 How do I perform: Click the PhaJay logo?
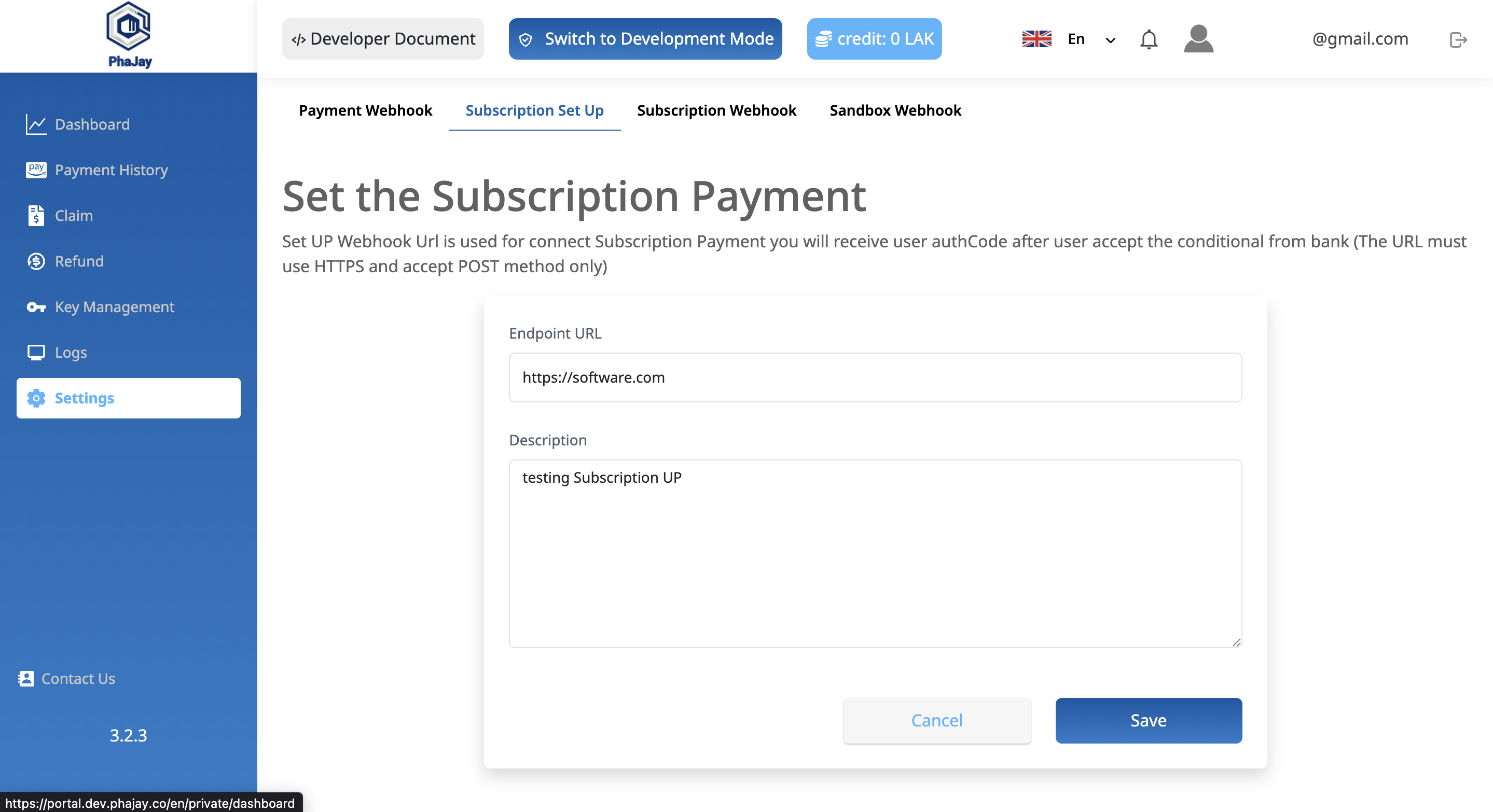tap(129, 36)
